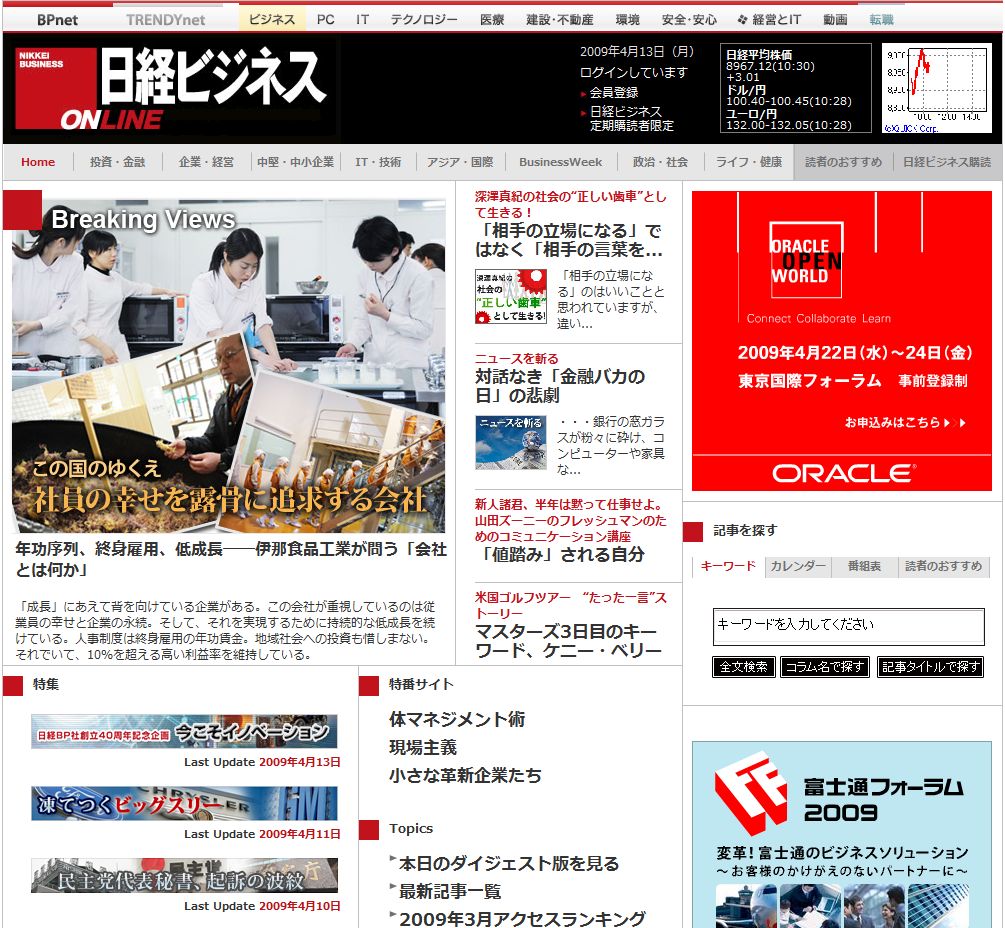Open the 政治・社会 navigation item
The width and height of the screenshot is (1005, 928).
click(x=660, y=162)
